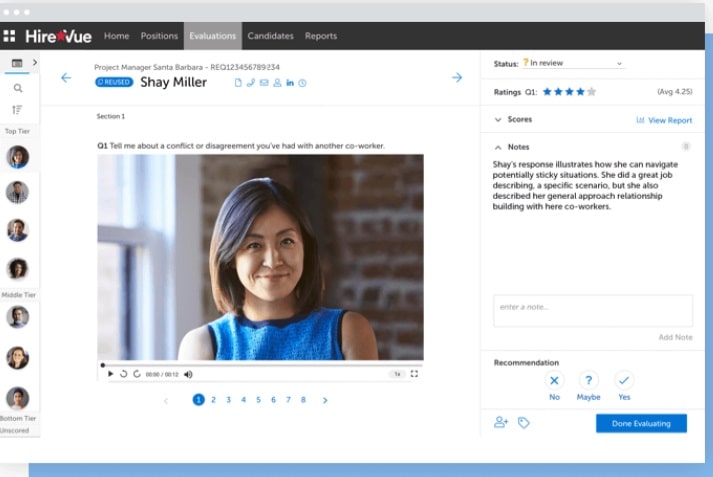Click the next question chevron
Screen dimensions: 713x477
tap(325, 401)
